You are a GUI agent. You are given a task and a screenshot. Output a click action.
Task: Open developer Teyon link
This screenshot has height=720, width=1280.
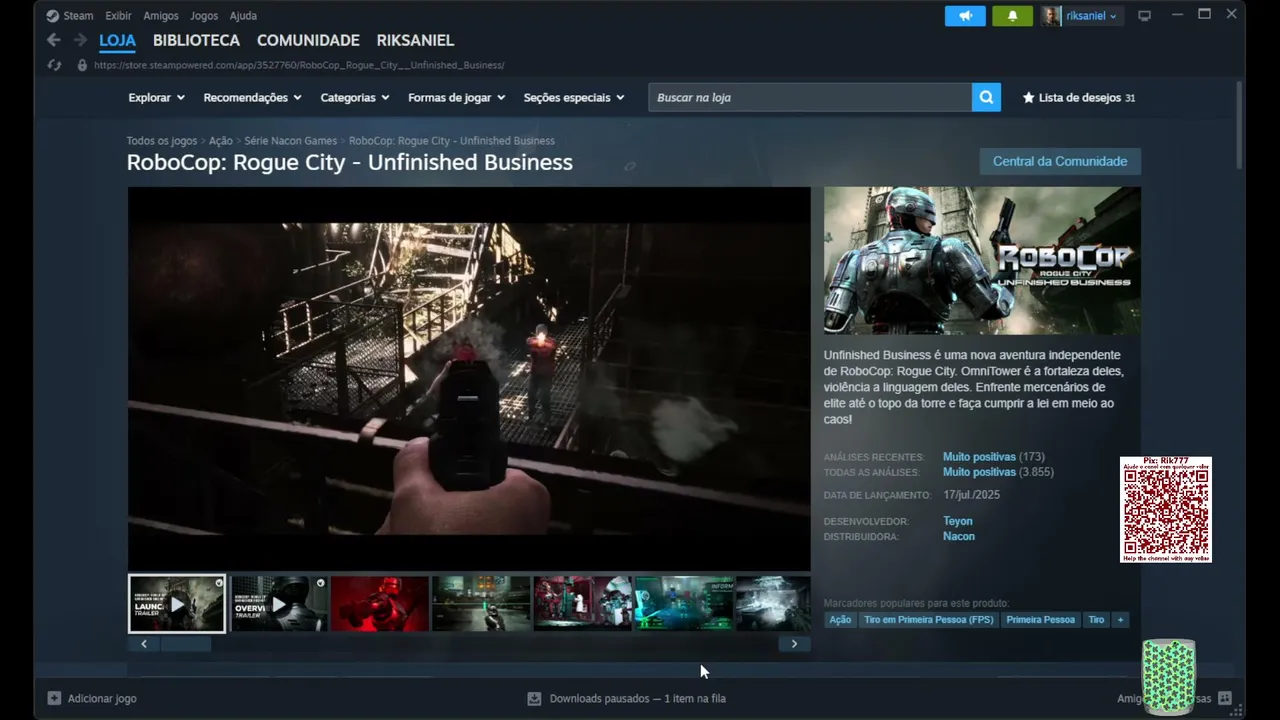tap(958, 521)
